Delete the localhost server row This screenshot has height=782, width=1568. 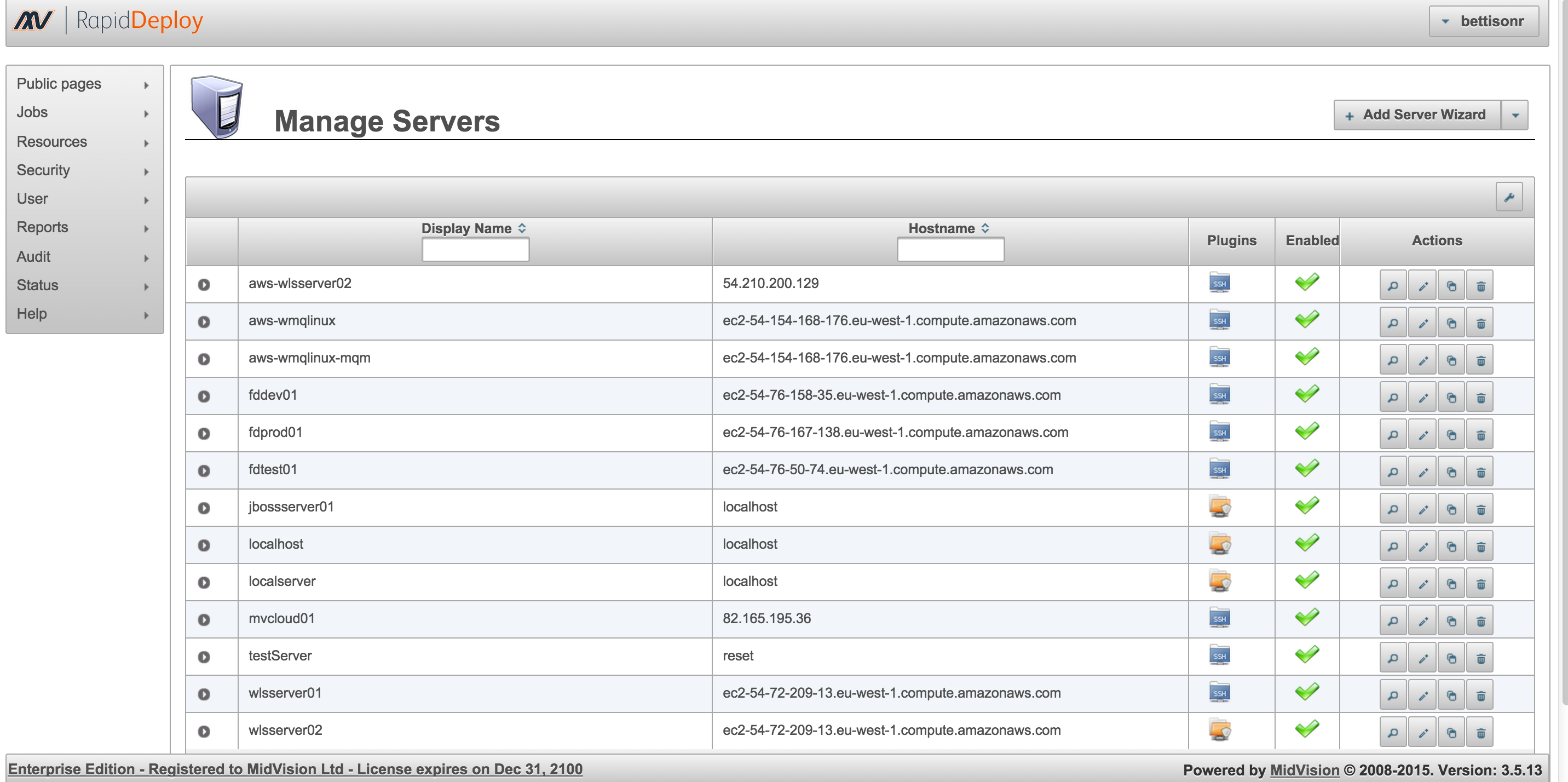1481,545
